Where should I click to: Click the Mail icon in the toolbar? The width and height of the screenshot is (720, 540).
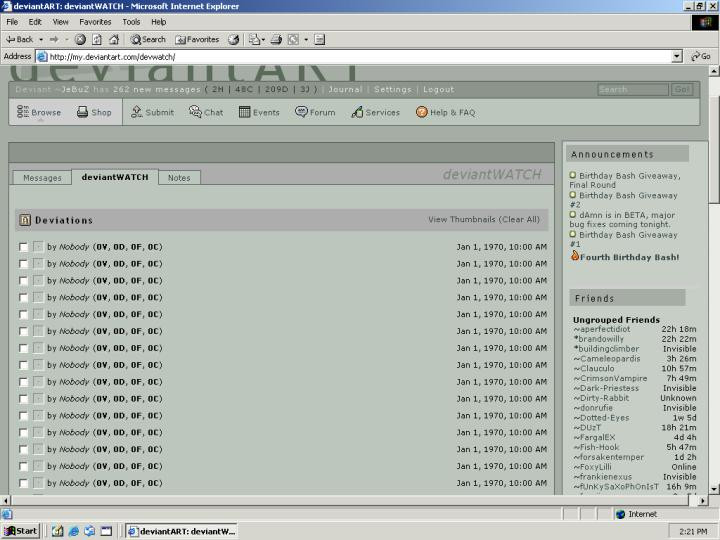point(254,39)
